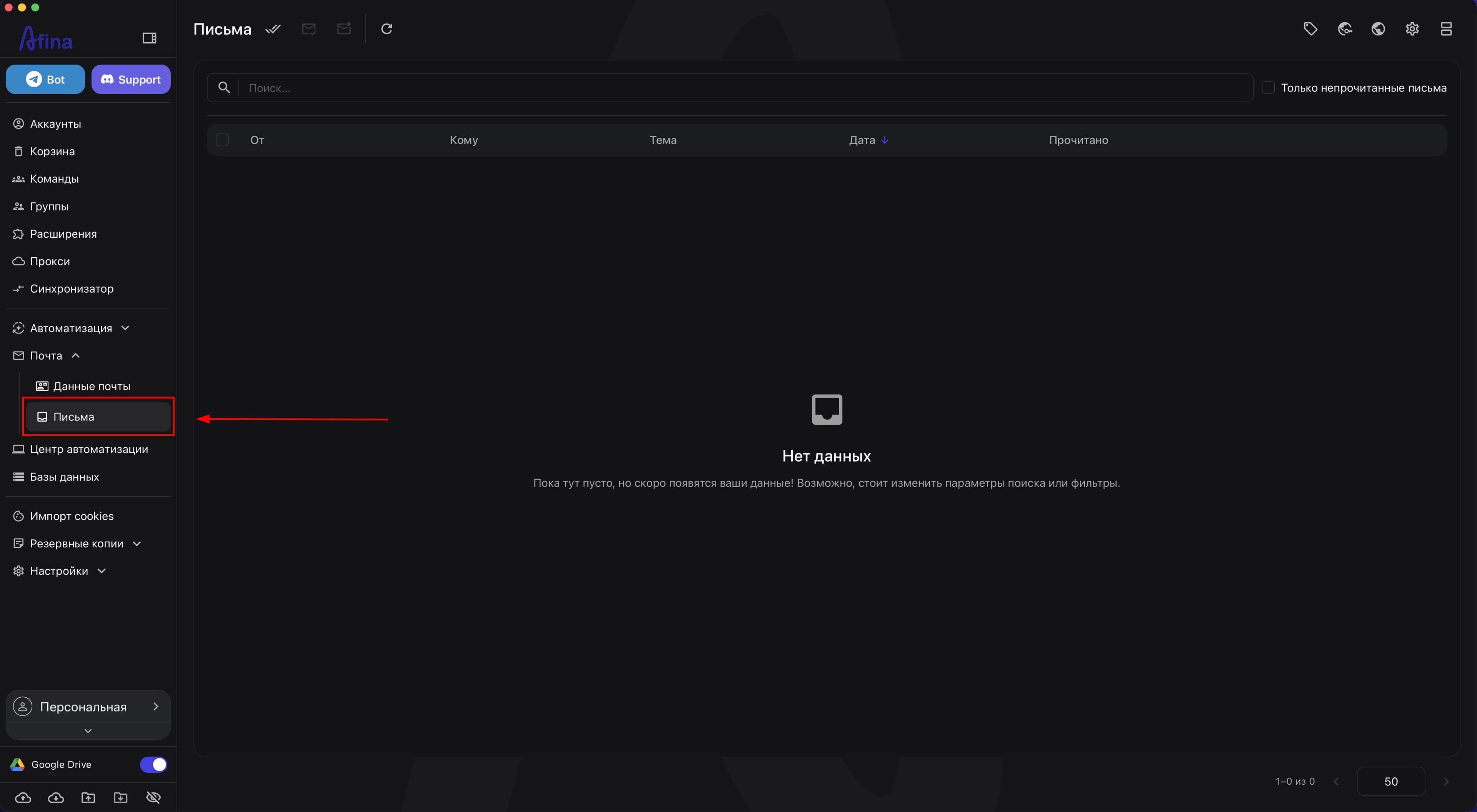Image resolution: width=1477 pixels, height=812 pixels.
Task: Click the empty inbox tray icon
Action: 827,409
